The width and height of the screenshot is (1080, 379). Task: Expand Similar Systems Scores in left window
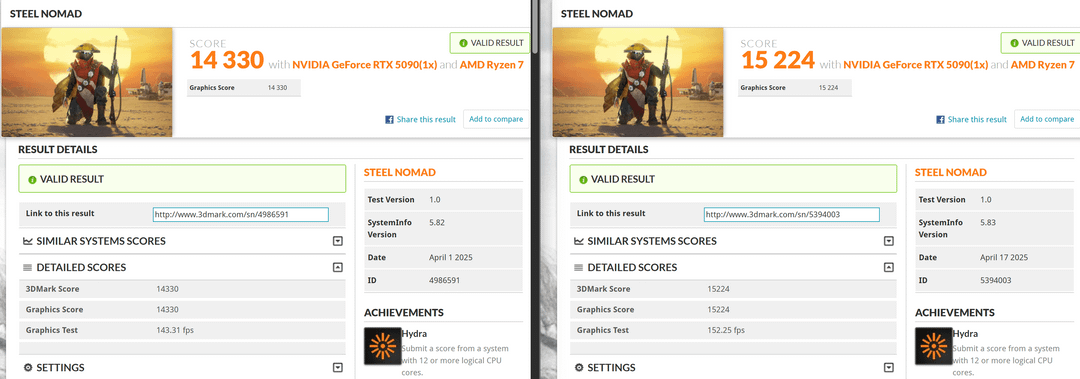[338, 241]
